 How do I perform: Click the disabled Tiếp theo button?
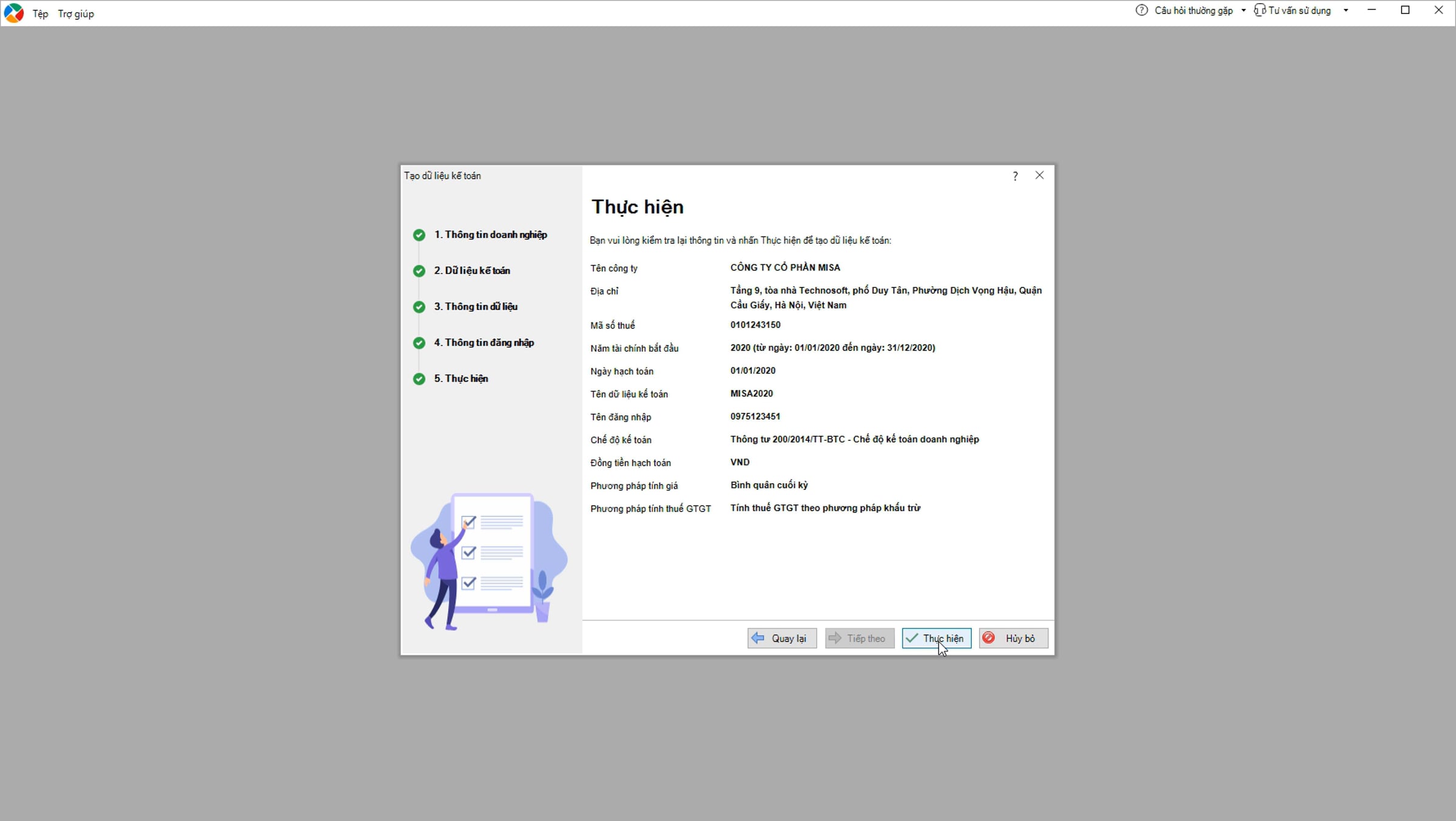coord(859,638)
